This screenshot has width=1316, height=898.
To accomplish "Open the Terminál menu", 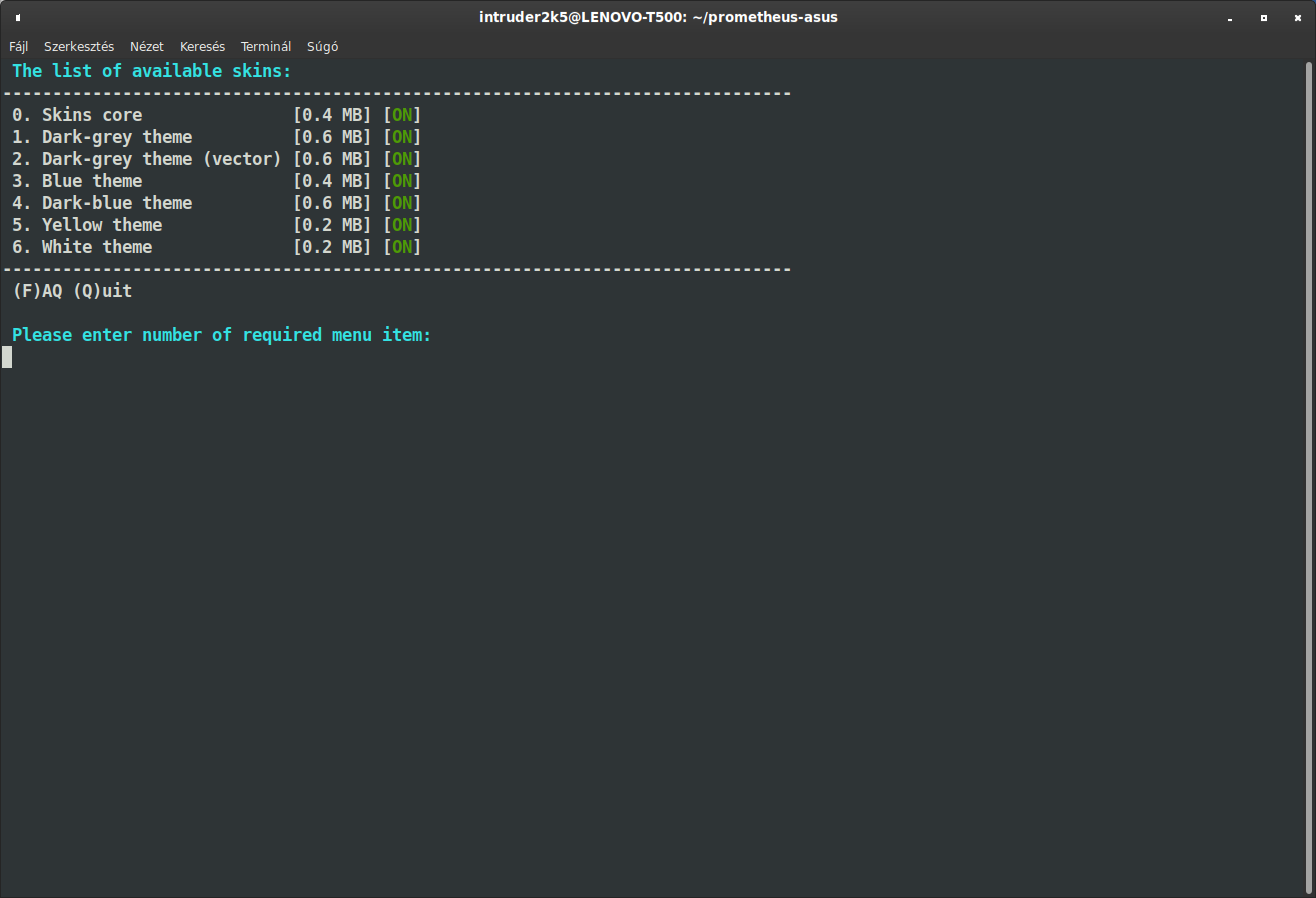I will (266, 46).
